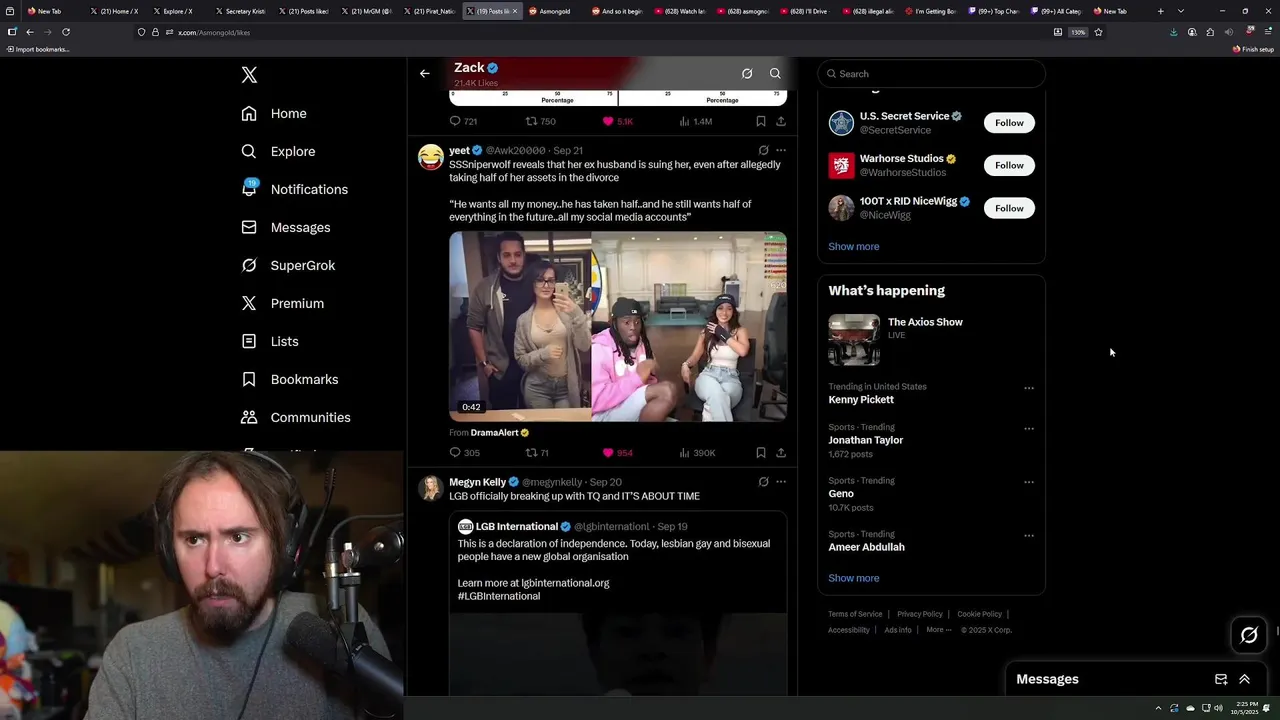Bookmark this page with the star icon
Viewport: 1280px width, 720px height.
1098,32
